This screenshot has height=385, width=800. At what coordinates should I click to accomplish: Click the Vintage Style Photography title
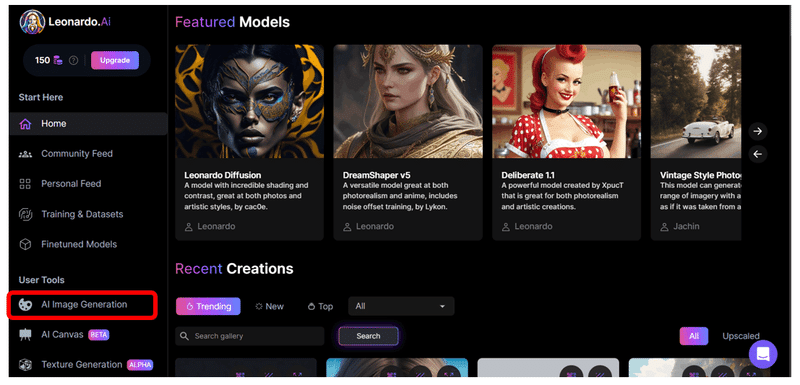pos(701,175)
